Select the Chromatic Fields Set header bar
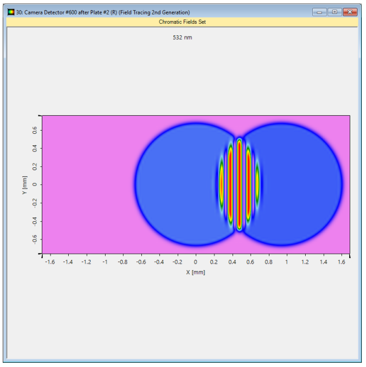 pos(182,22)
